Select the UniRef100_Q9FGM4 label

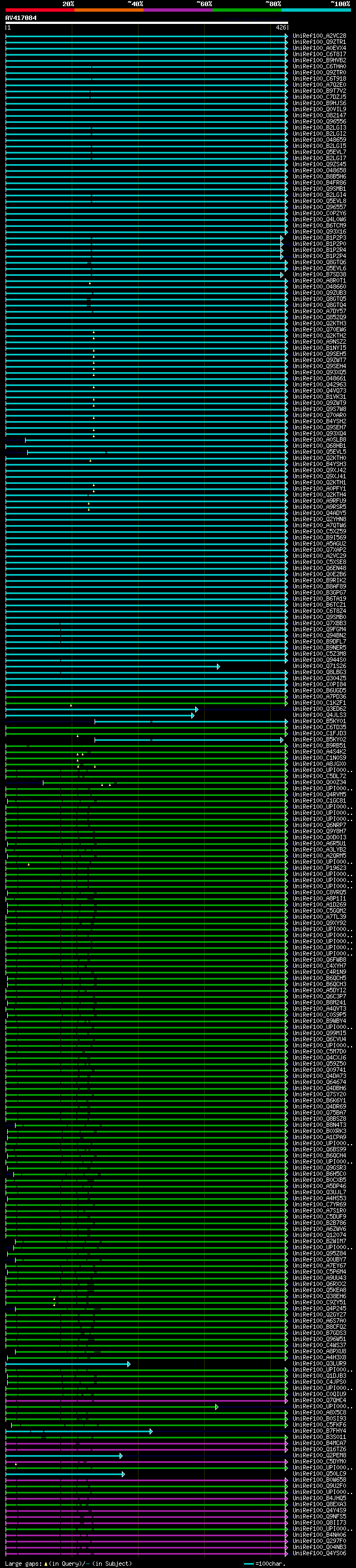pyautogui.click(x=319, y=630)
